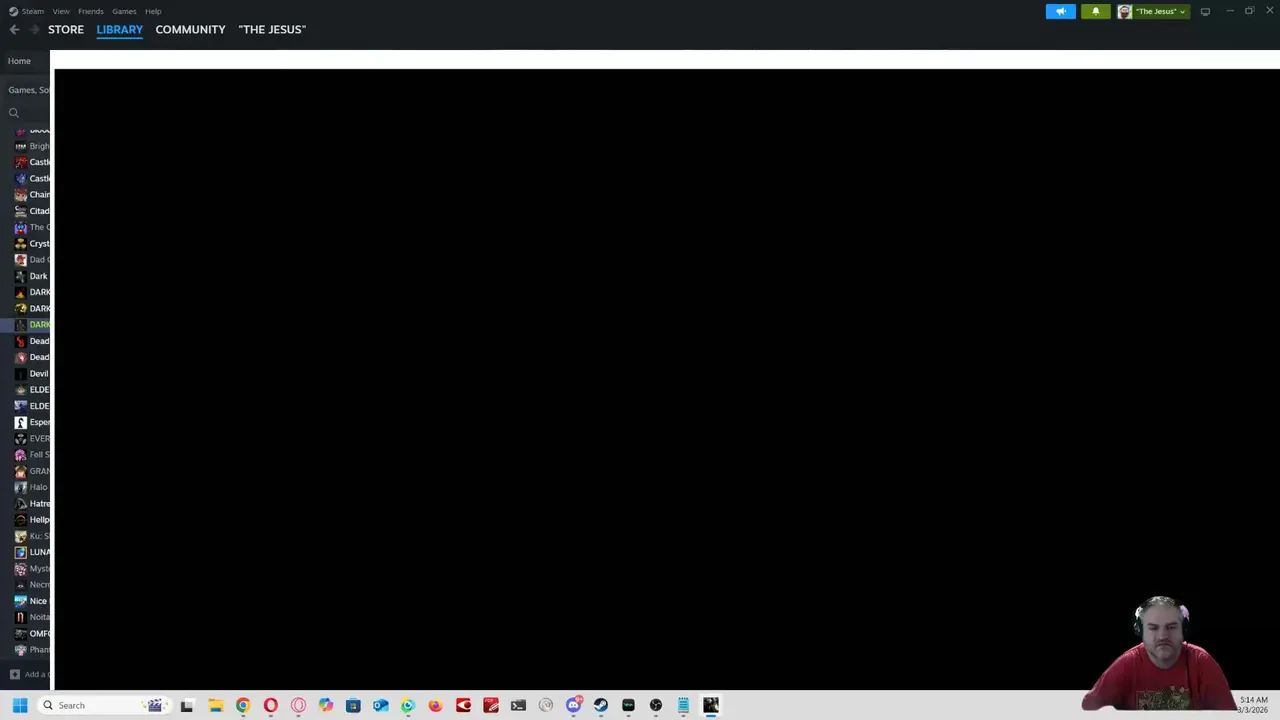The image size is (1280, 720).
Task: Select the Nice game entry
Action: (x=32, y=601)
